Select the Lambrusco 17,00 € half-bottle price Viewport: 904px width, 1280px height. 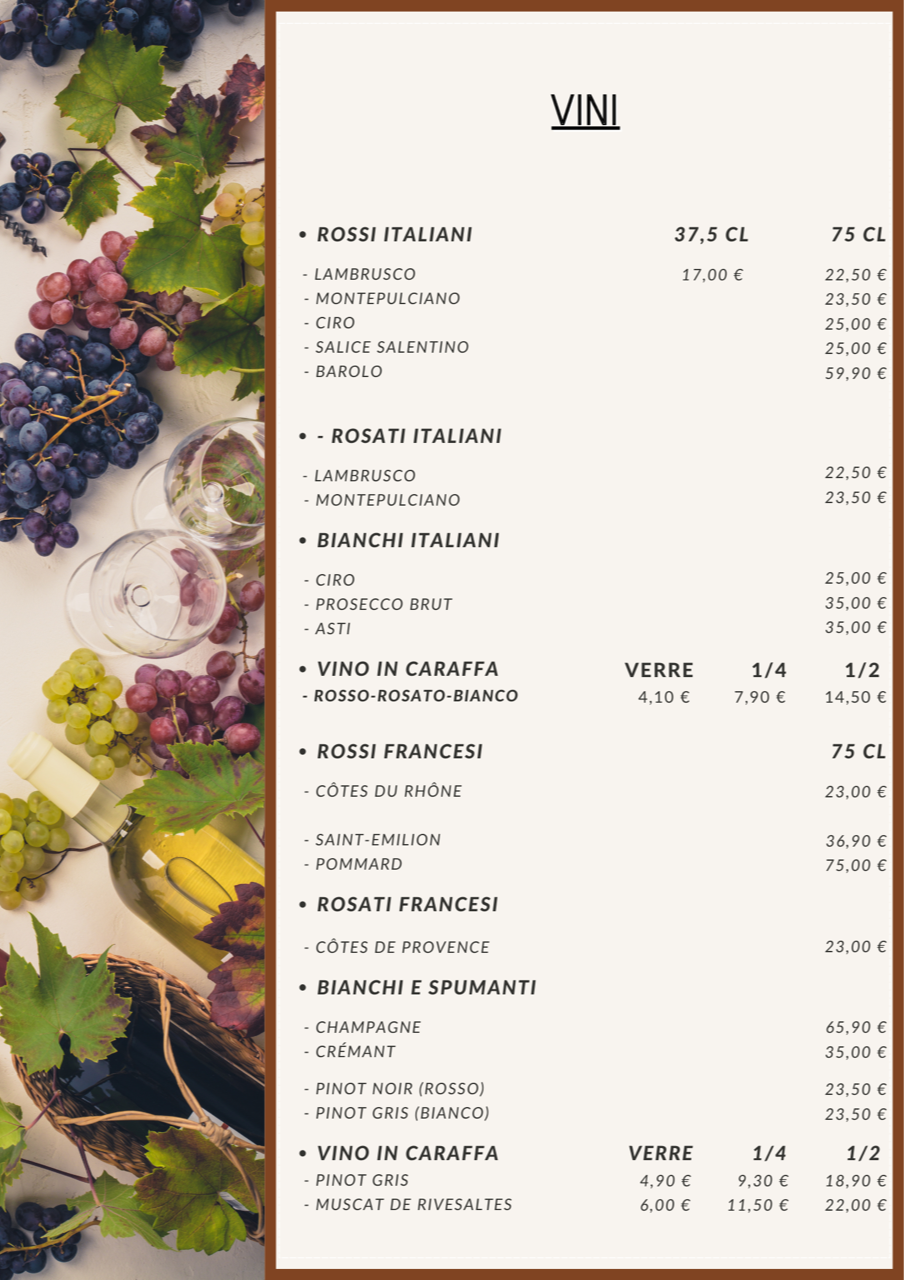point(713,275)
